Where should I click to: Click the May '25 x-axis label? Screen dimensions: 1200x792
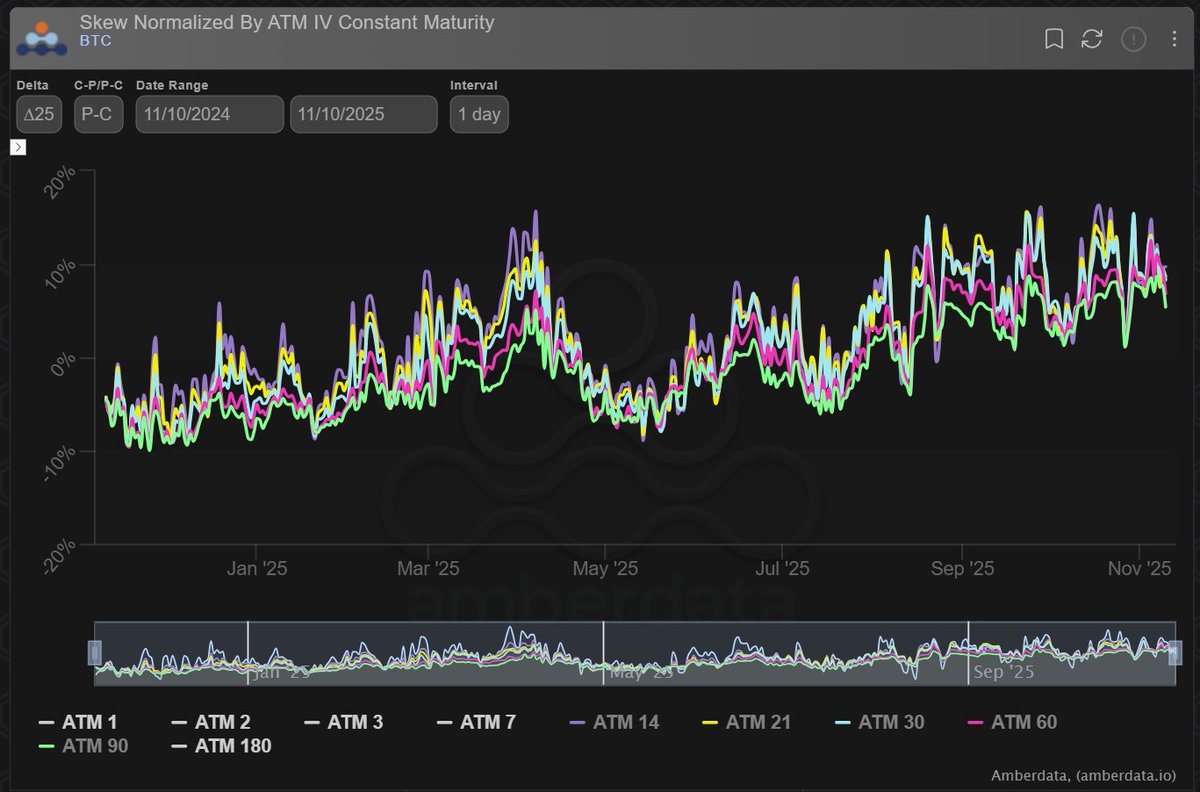tap(605, 569)
